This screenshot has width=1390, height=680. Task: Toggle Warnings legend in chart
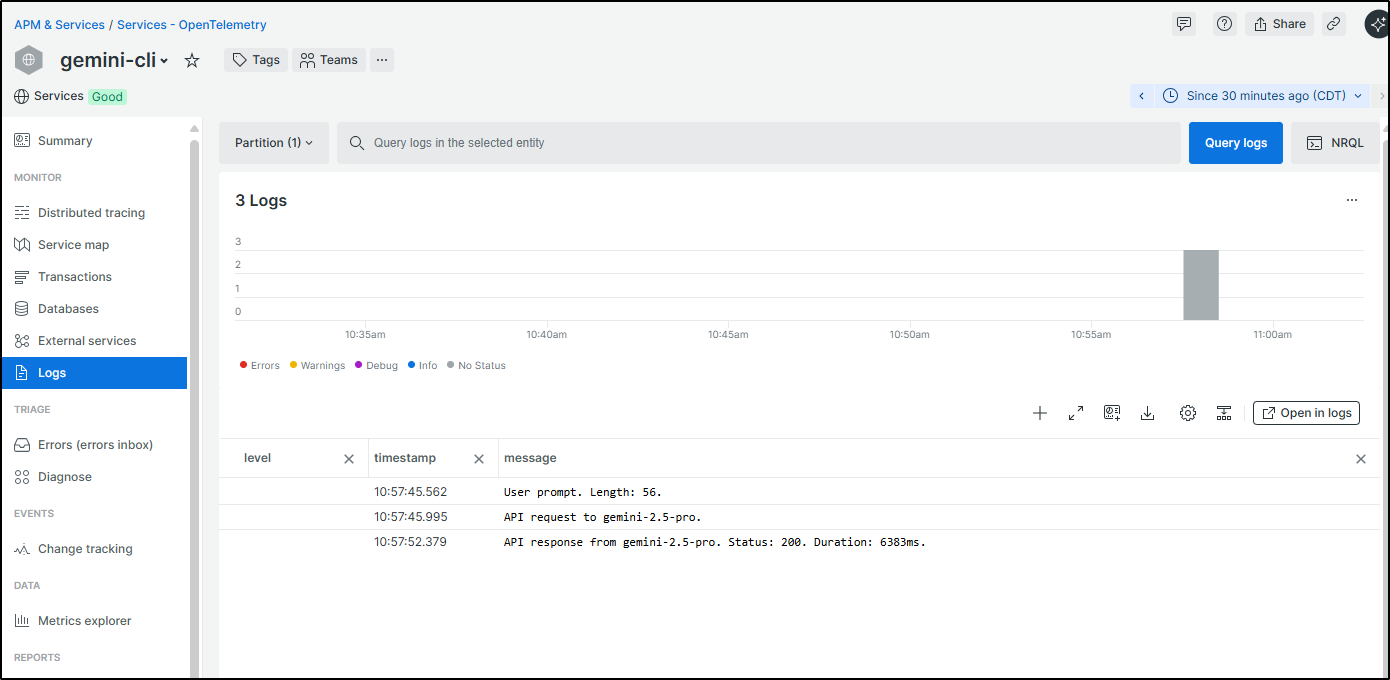[317, 365]
